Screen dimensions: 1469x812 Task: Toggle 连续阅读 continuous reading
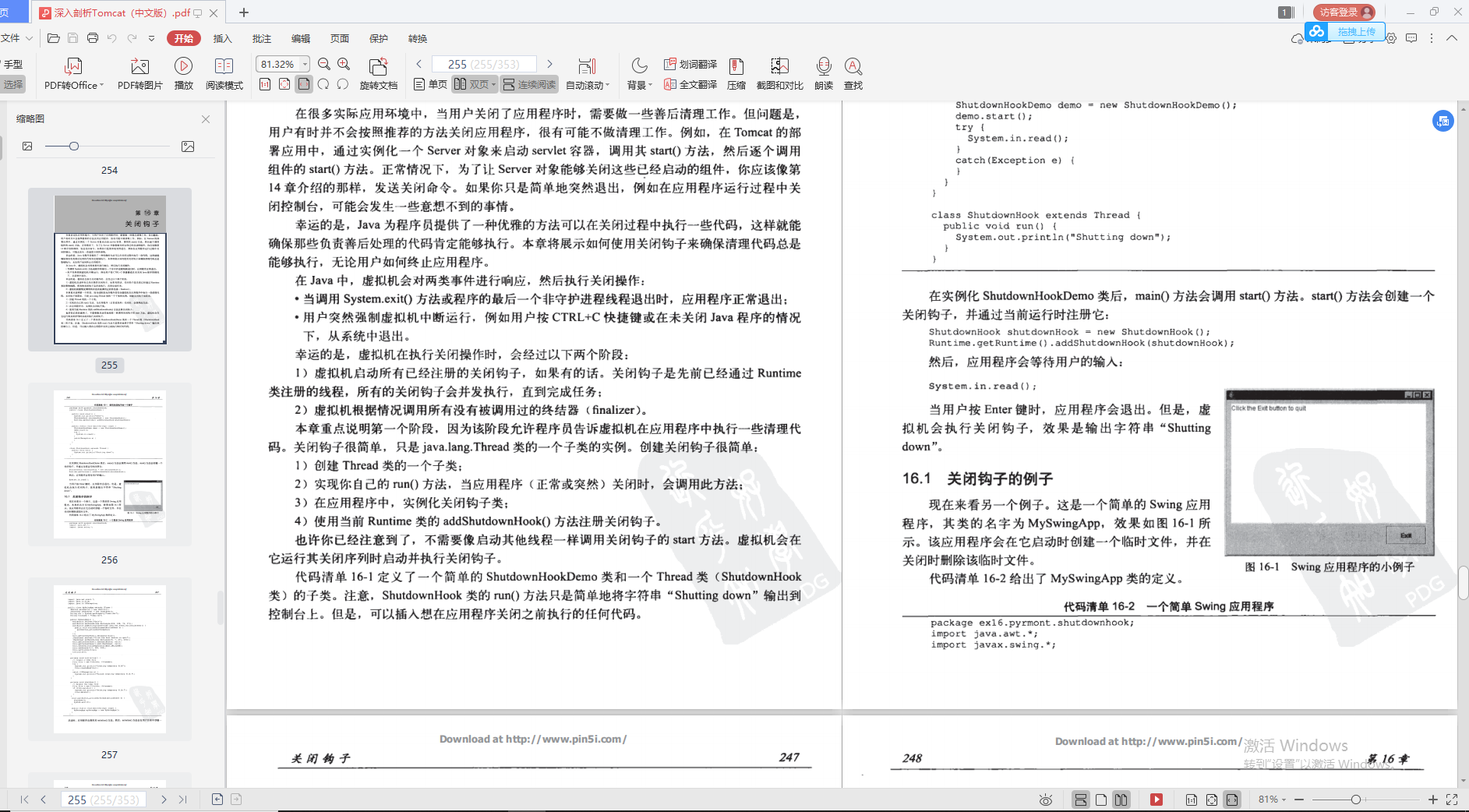coord(530,84)
